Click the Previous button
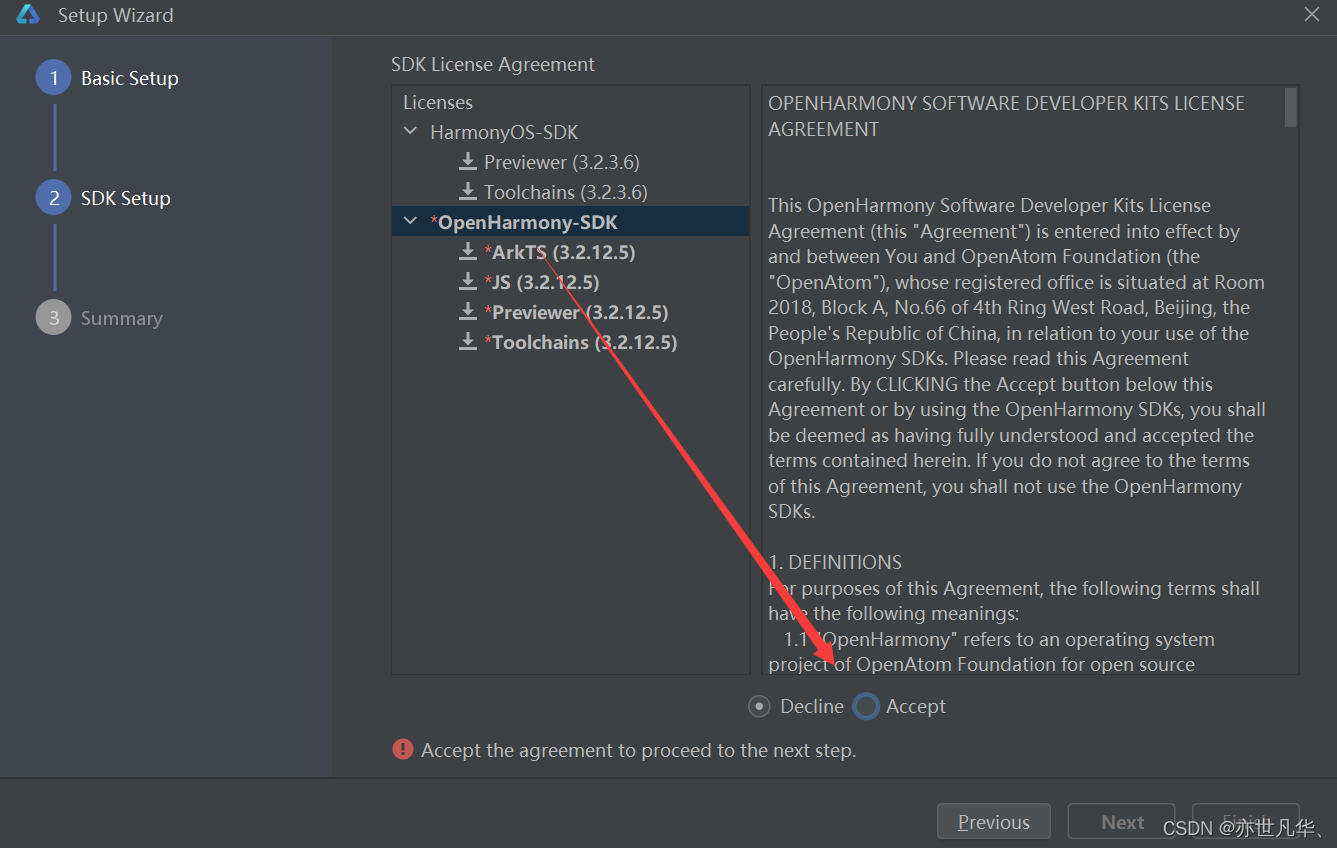 (x=994, y=822)
